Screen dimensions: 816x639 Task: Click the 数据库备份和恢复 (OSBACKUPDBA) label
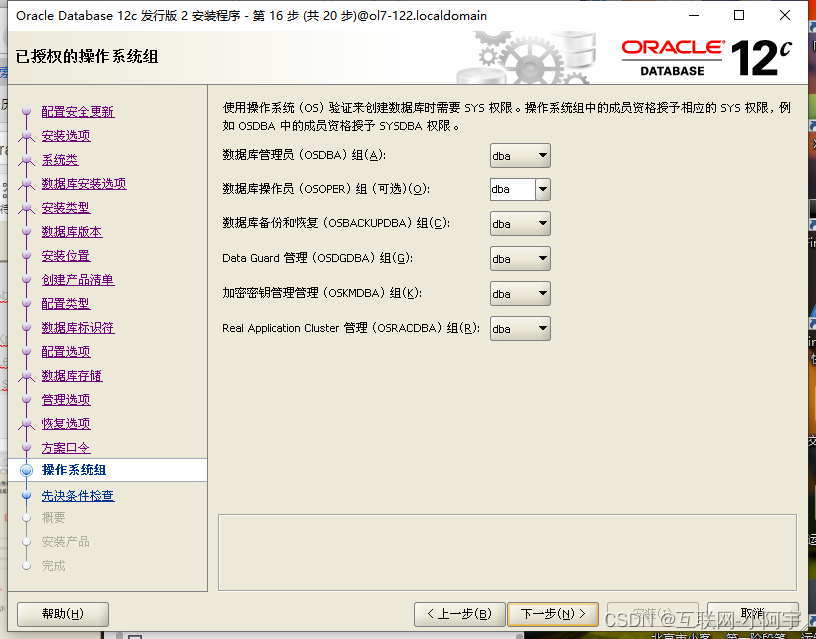(x=336, y=223)
